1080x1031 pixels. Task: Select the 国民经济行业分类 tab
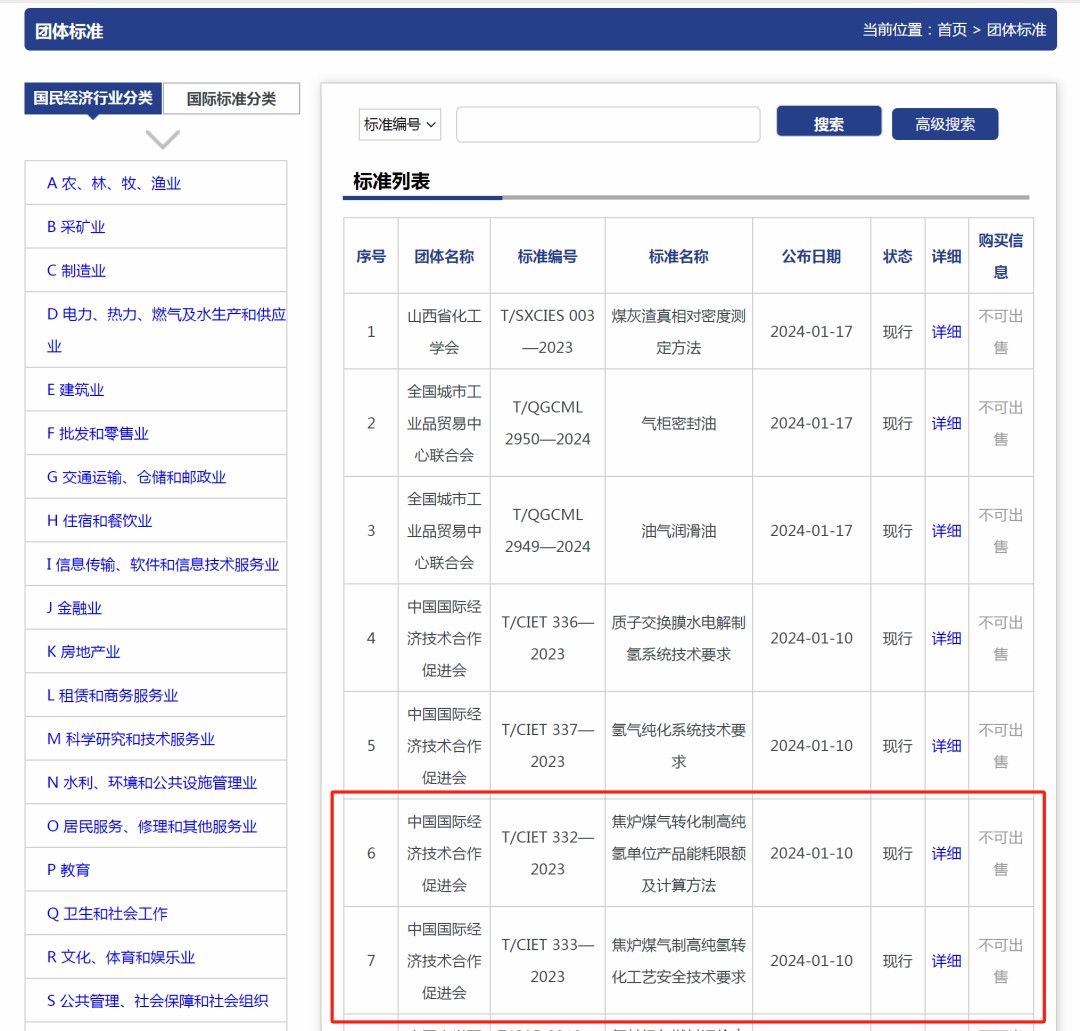coord(93,98)
